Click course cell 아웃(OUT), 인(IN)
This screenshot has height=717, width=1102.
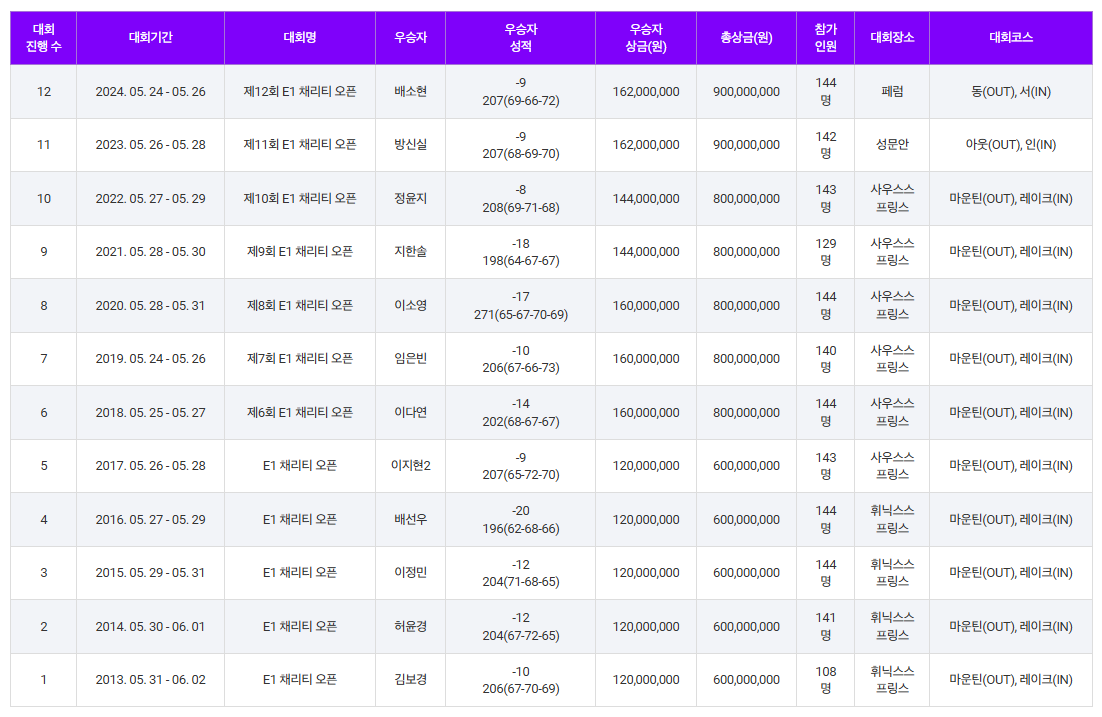1011,145
